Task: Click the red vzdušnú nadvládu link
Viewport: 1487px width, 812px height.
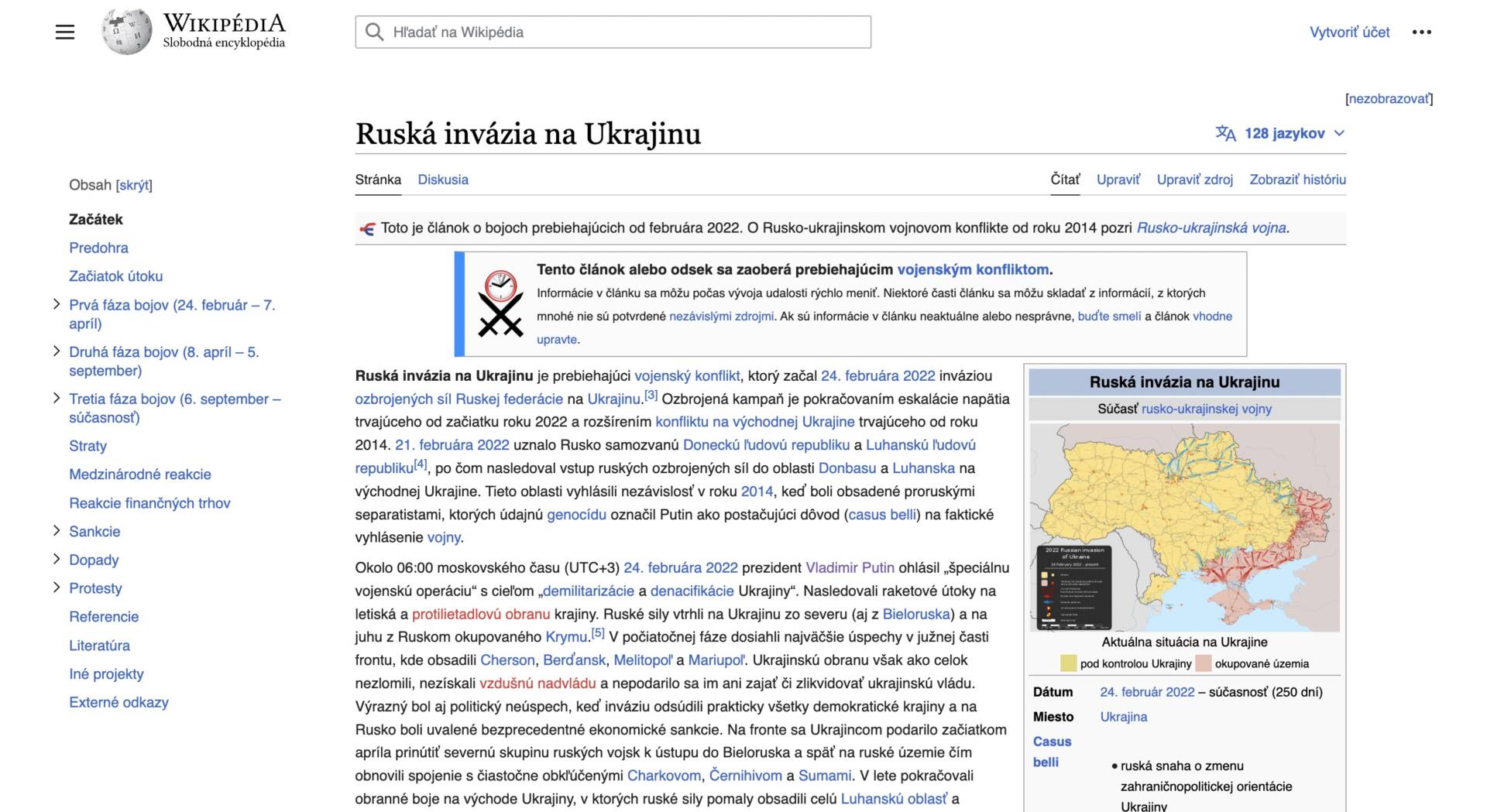Action: (537, 684)
